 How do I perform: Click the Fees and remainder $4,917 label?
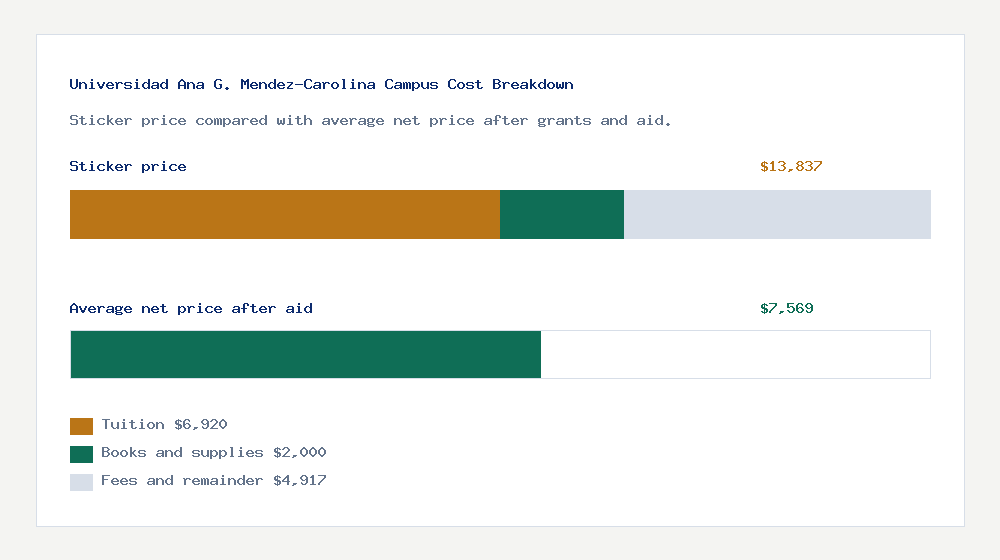pos(214,481)
